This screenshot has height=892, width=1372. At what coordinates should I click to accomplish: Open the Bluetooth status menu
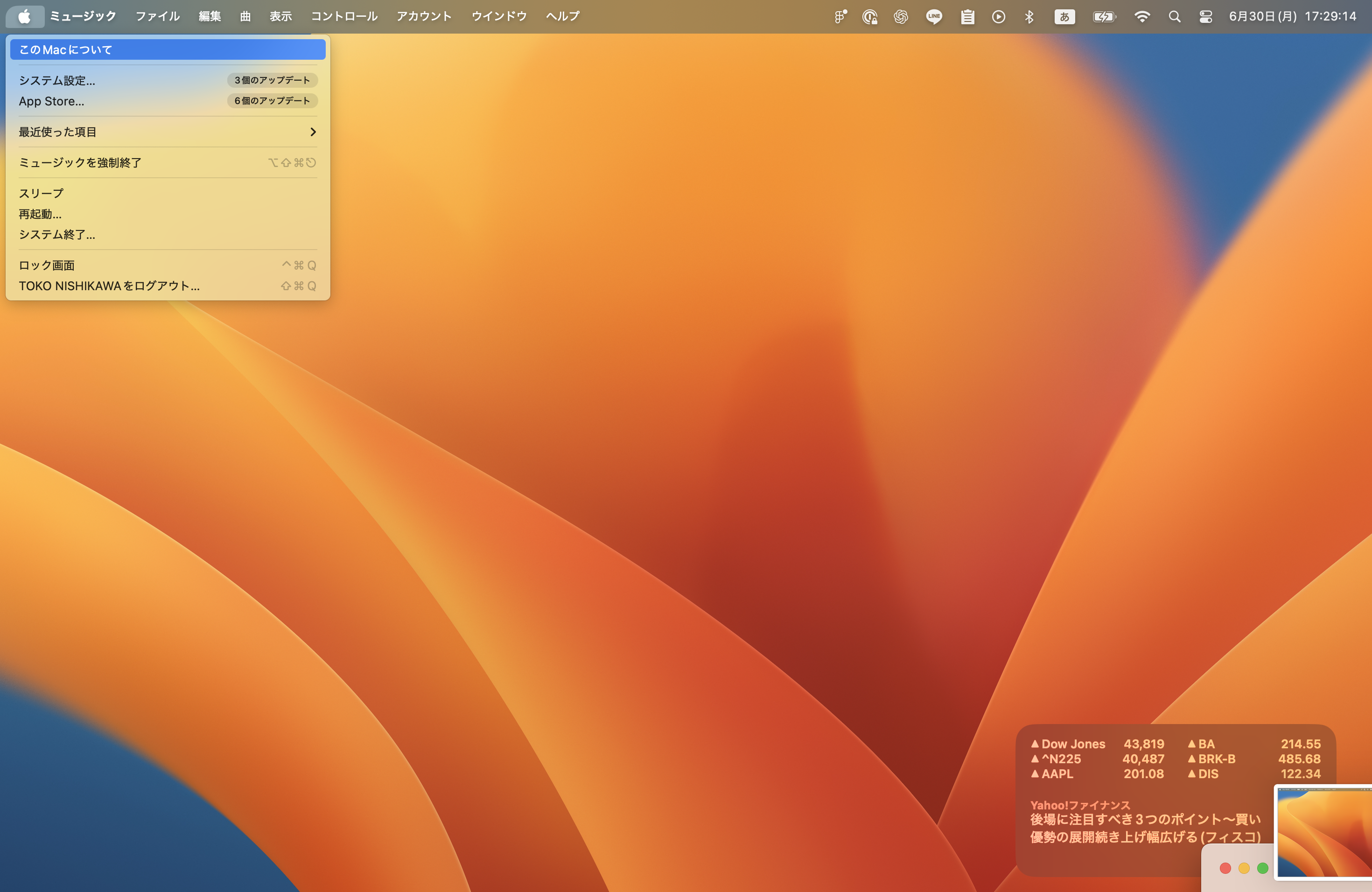[1030, 16]
